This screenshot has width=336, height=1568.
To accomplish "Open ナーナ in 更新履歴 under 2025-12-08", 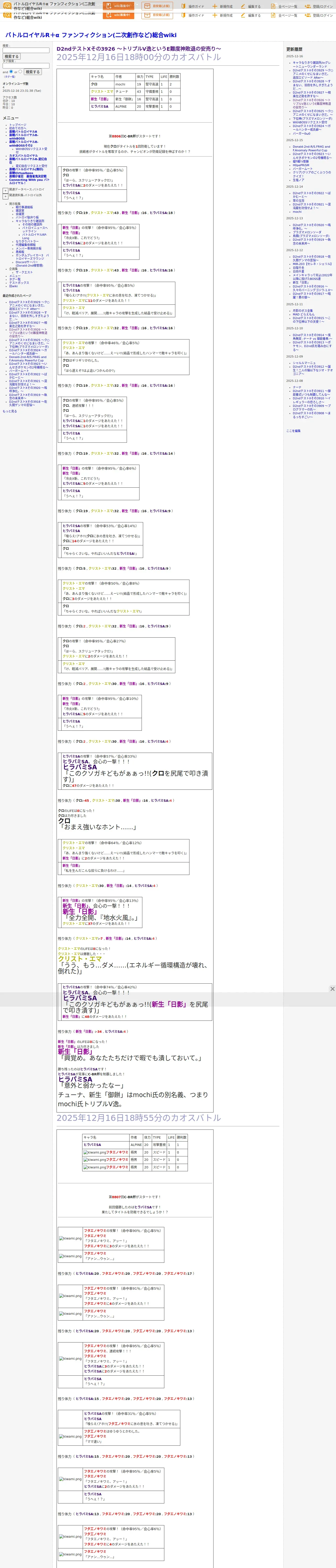I will (x=297, y=387).
